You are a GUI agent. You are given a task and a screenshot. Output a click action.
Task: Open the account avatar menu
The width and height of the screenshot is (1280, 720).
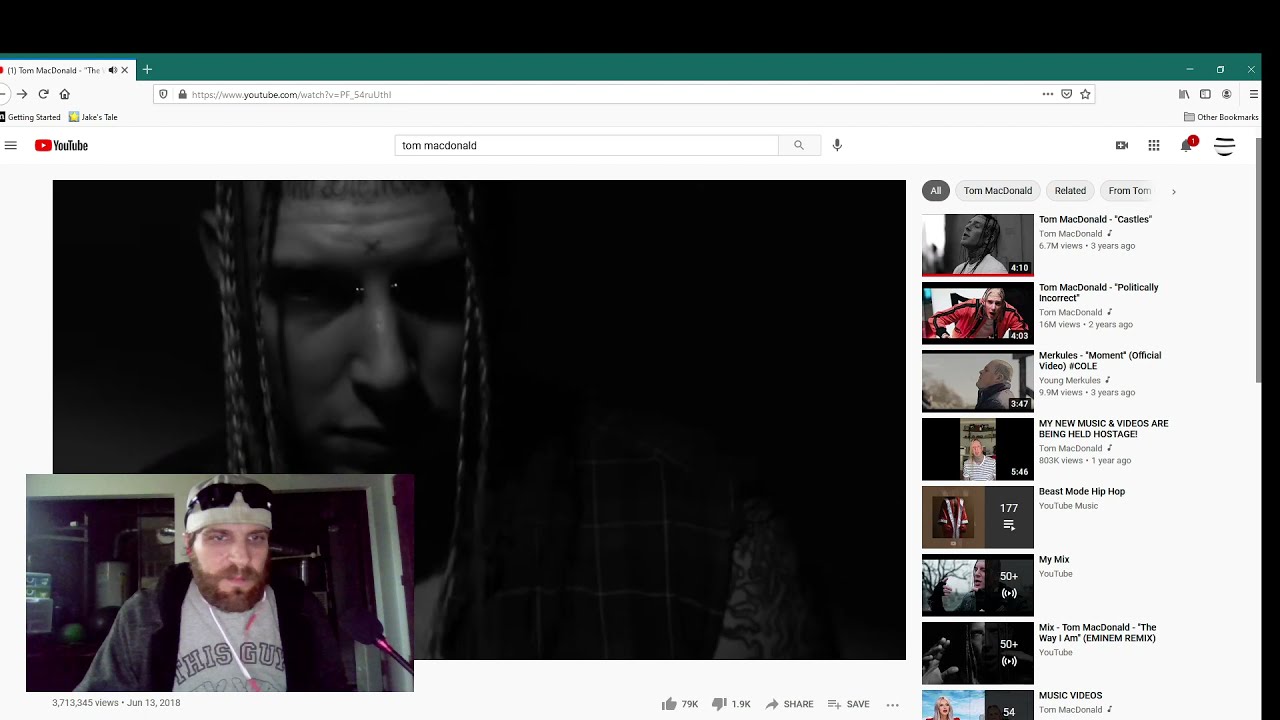[x=1224, y=146]
